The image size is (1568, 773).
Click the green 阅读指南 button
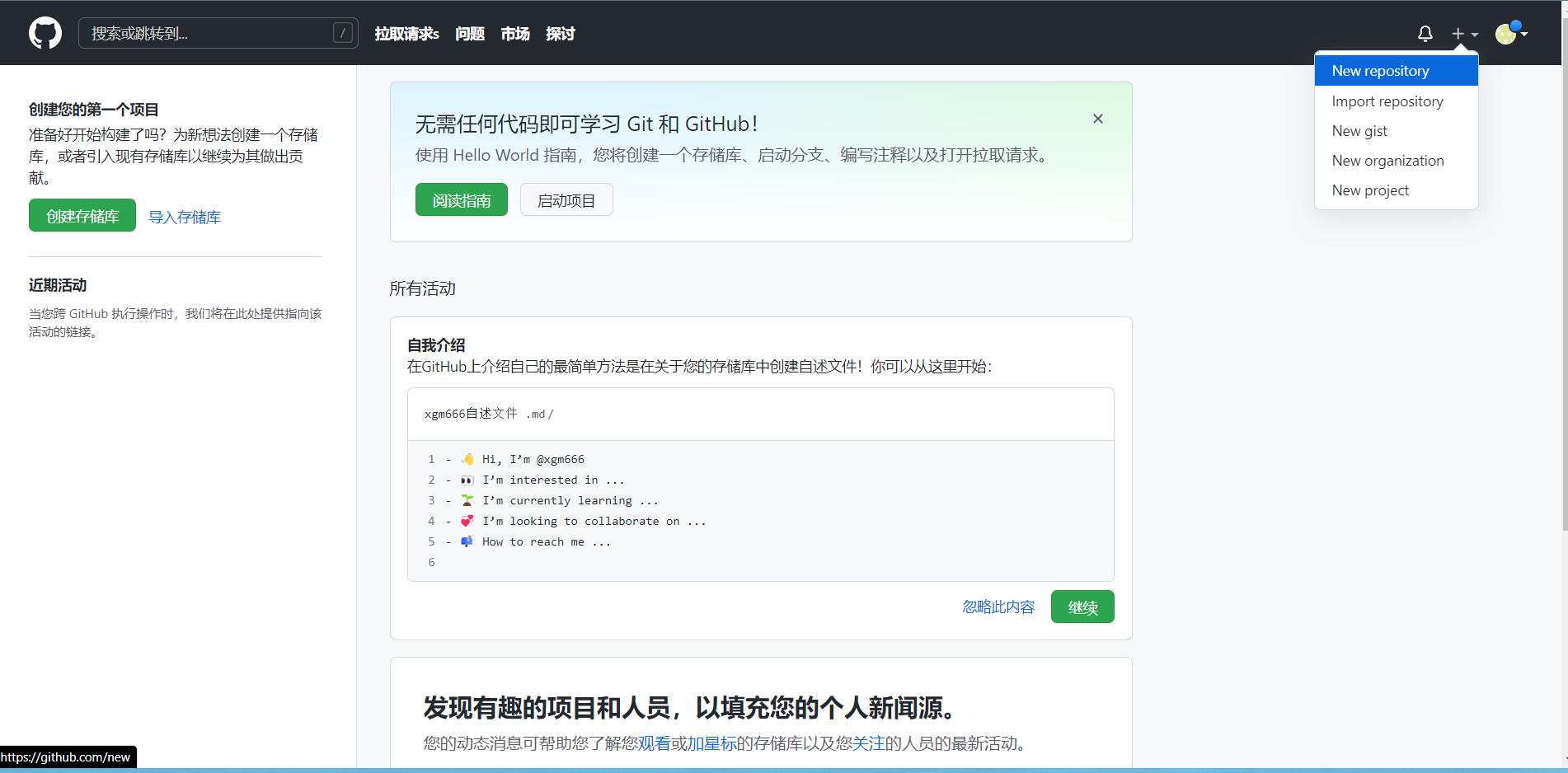tap(462, 200)
